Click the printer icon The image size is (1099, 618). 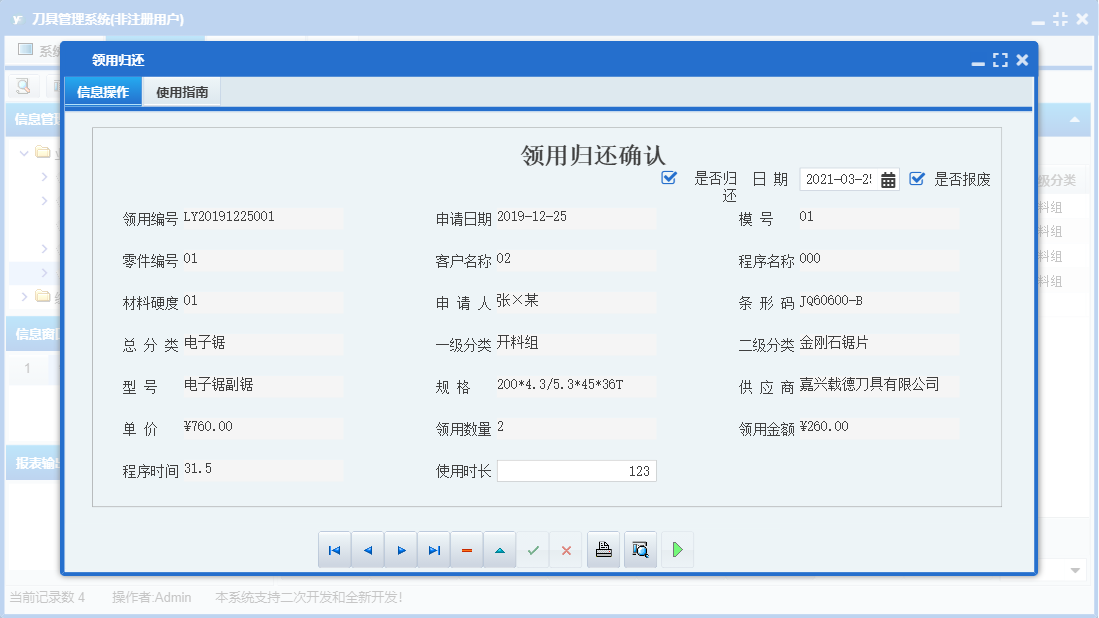pos(603,550)
